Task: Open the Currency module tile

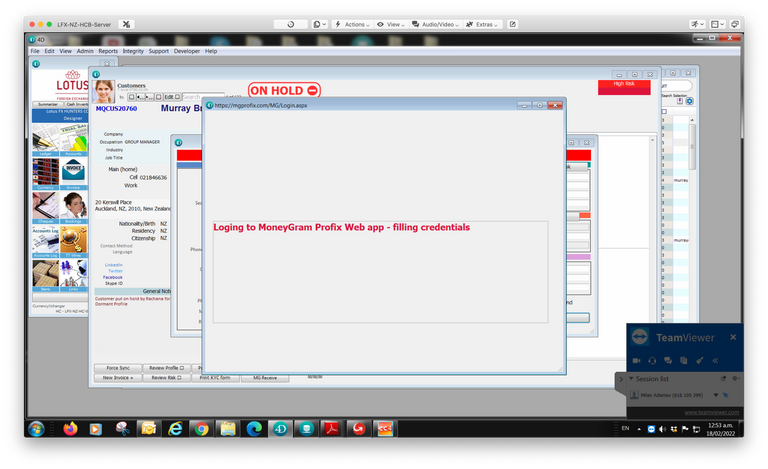Action: pyautogui.click(x=46, y=174)
